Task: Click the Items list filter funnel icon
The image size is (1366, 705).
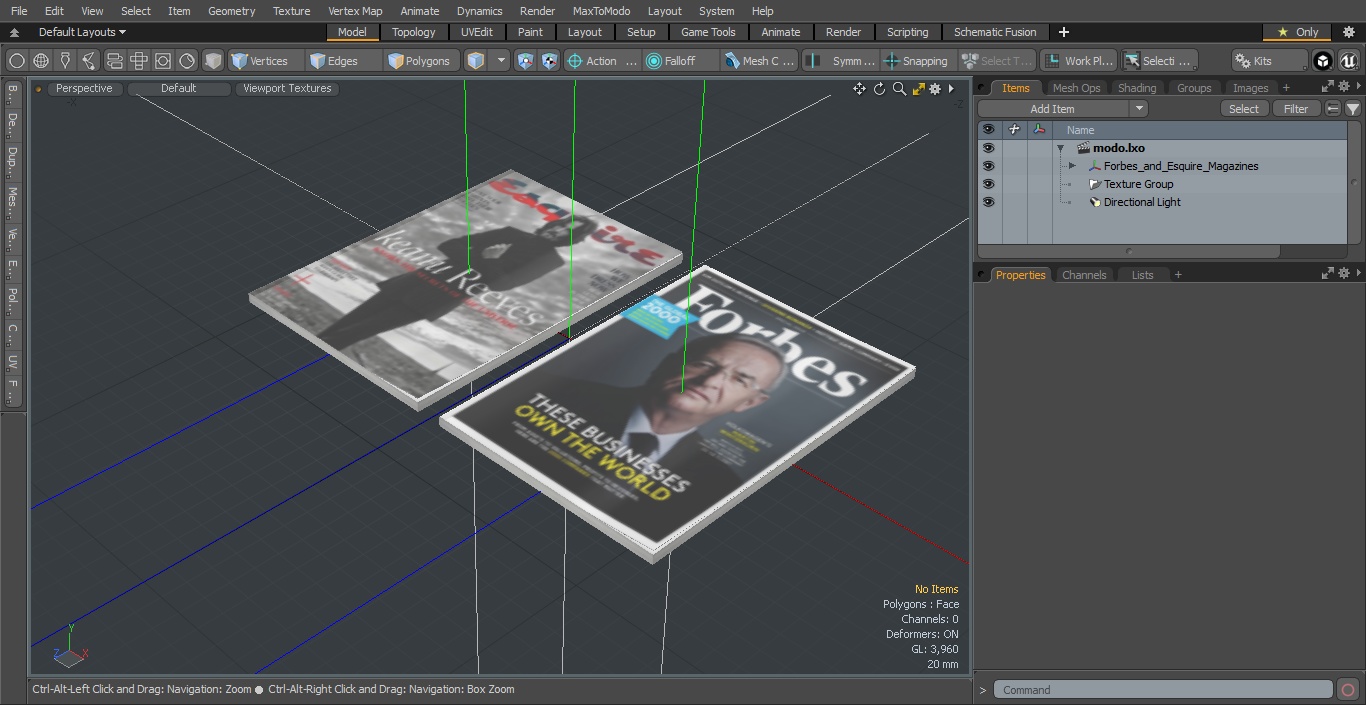Action: [1352, 109]
